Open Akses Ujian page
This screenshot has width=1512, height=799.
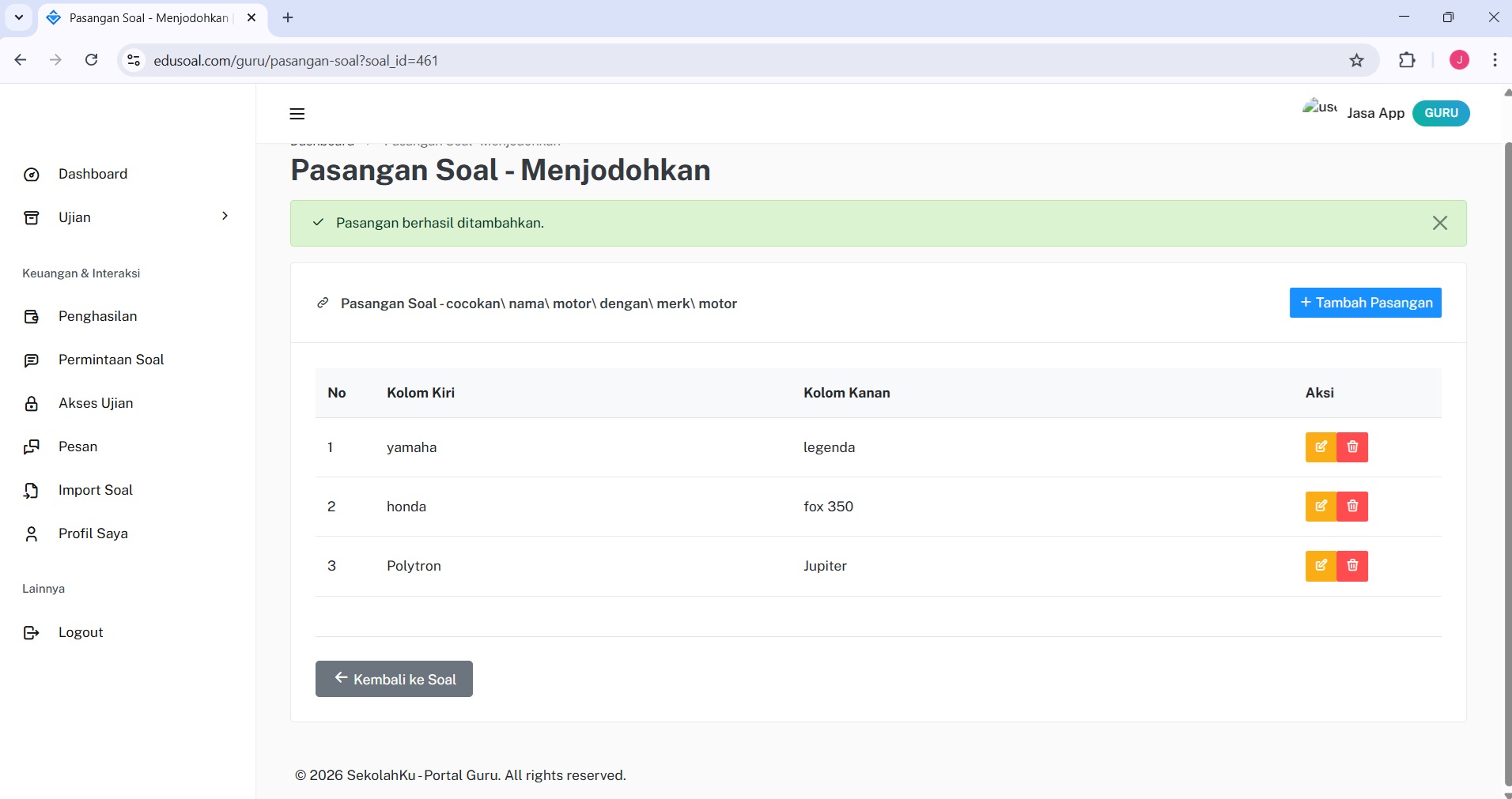[95, 403]
